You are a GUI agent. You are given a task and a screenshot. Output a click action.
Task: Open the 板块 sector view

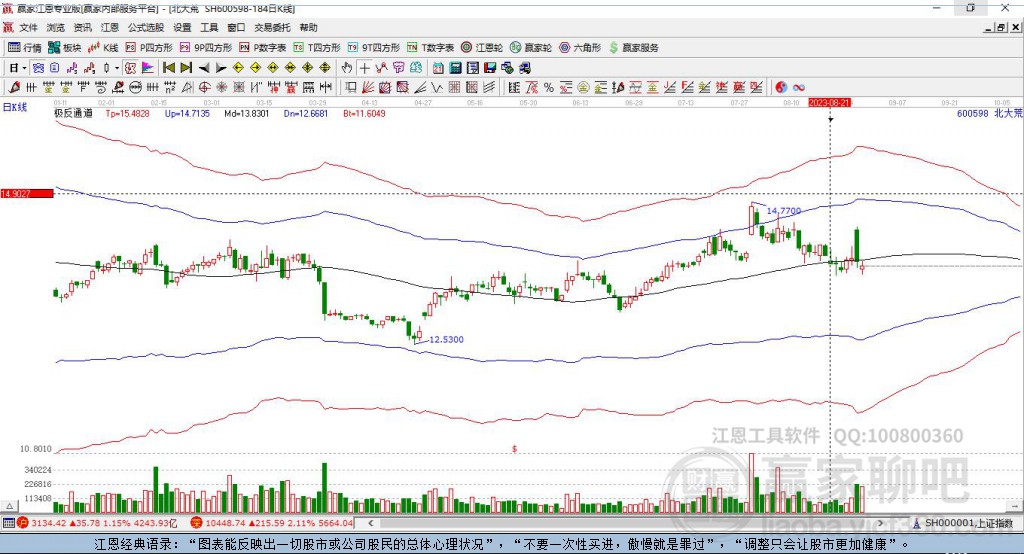pyautogui.click(x=64, y=48)
